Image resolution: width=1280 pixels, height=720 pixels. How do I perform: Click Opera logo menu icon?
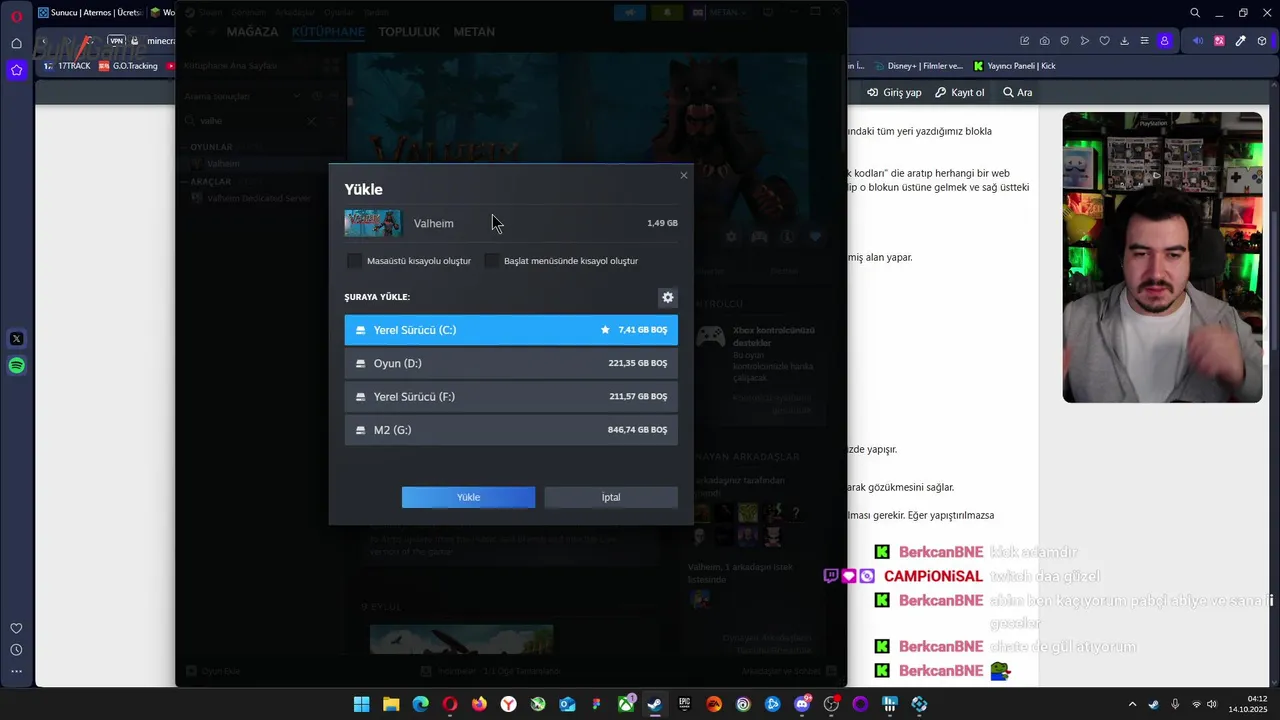(16, 15)
